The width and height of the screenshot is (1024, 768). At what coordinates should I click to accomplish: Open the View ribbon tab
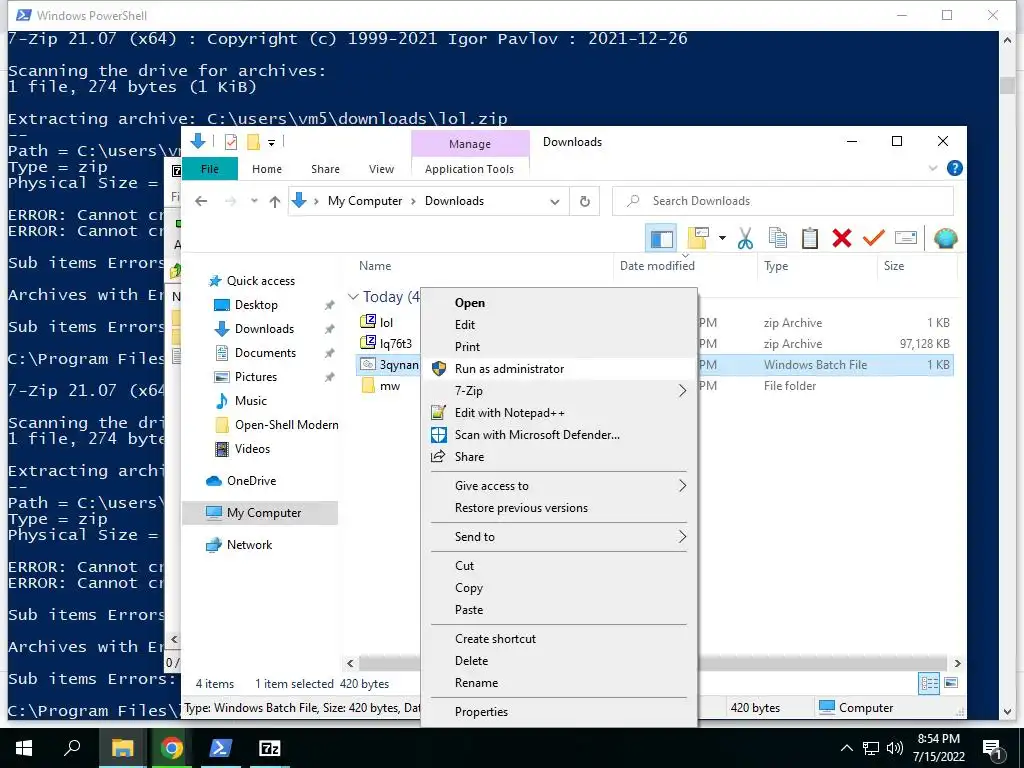click(381, 169)
